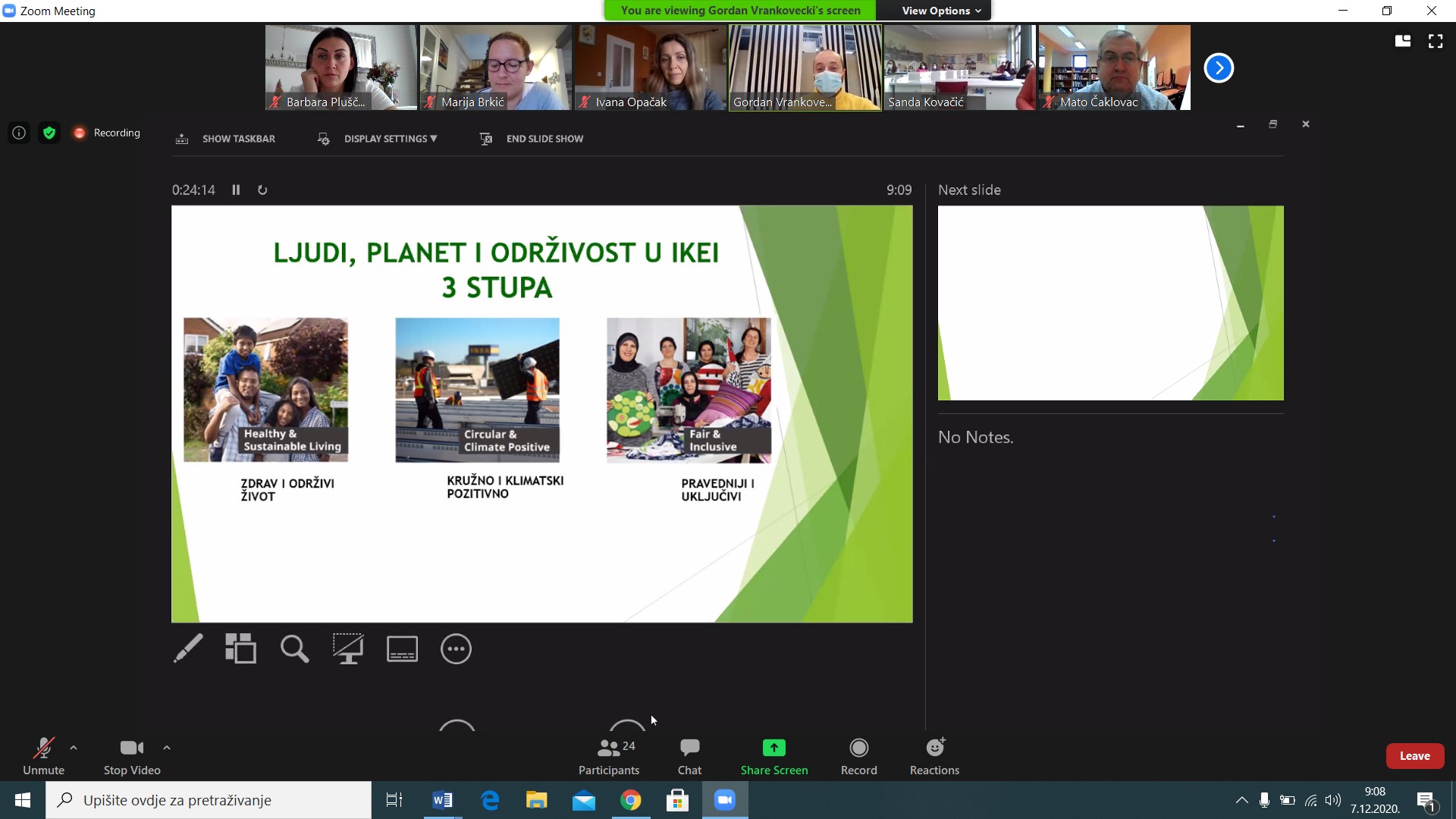Close the presenter view window
This screenshot has height=819, width=1456.
tap(1306, 124)
